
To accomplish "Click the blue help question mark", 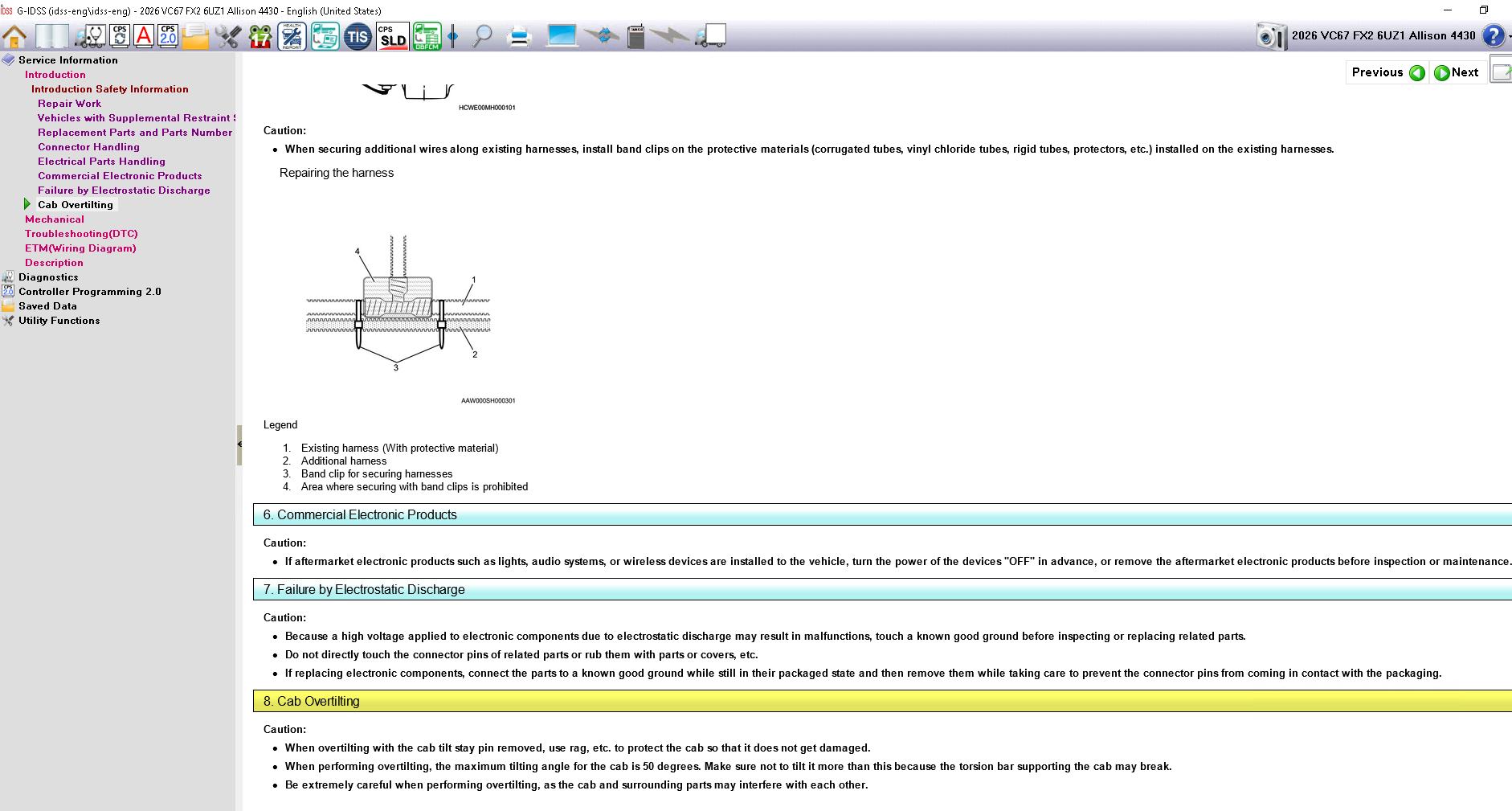I will tap(1493, 36).
